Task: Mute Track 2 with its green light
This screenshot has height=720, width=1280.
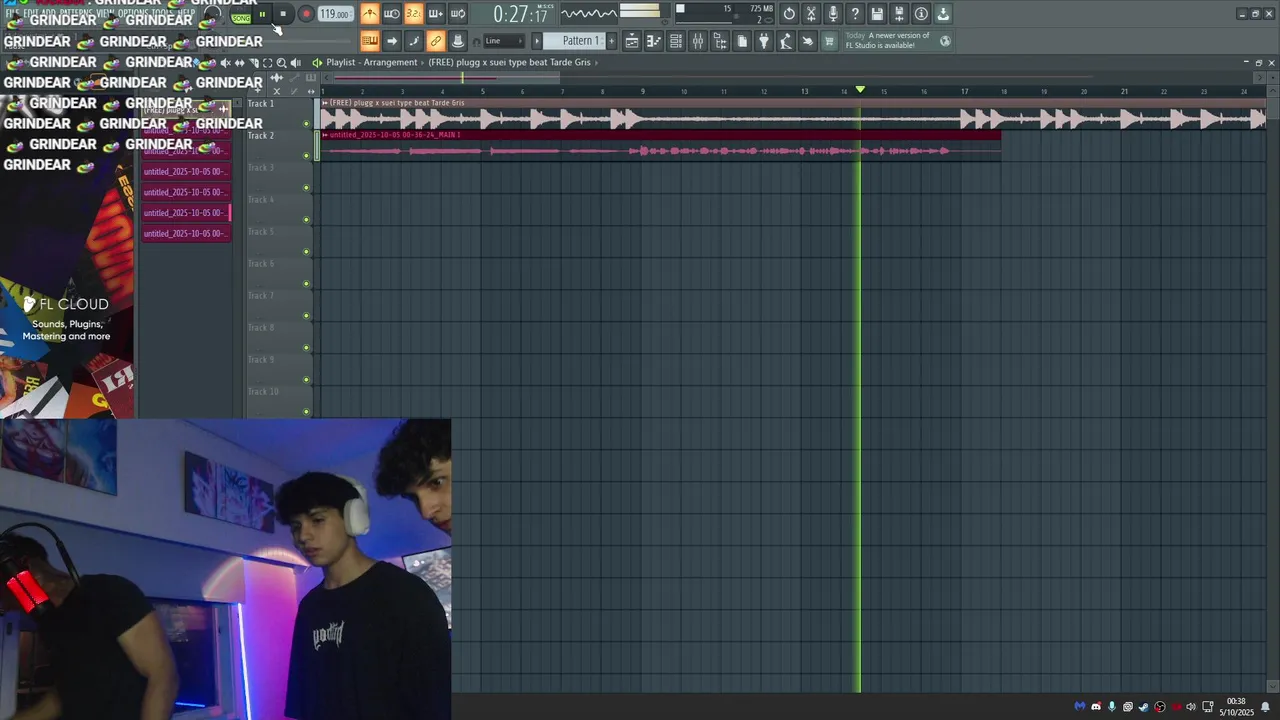Action: click(x=306, y=155)
